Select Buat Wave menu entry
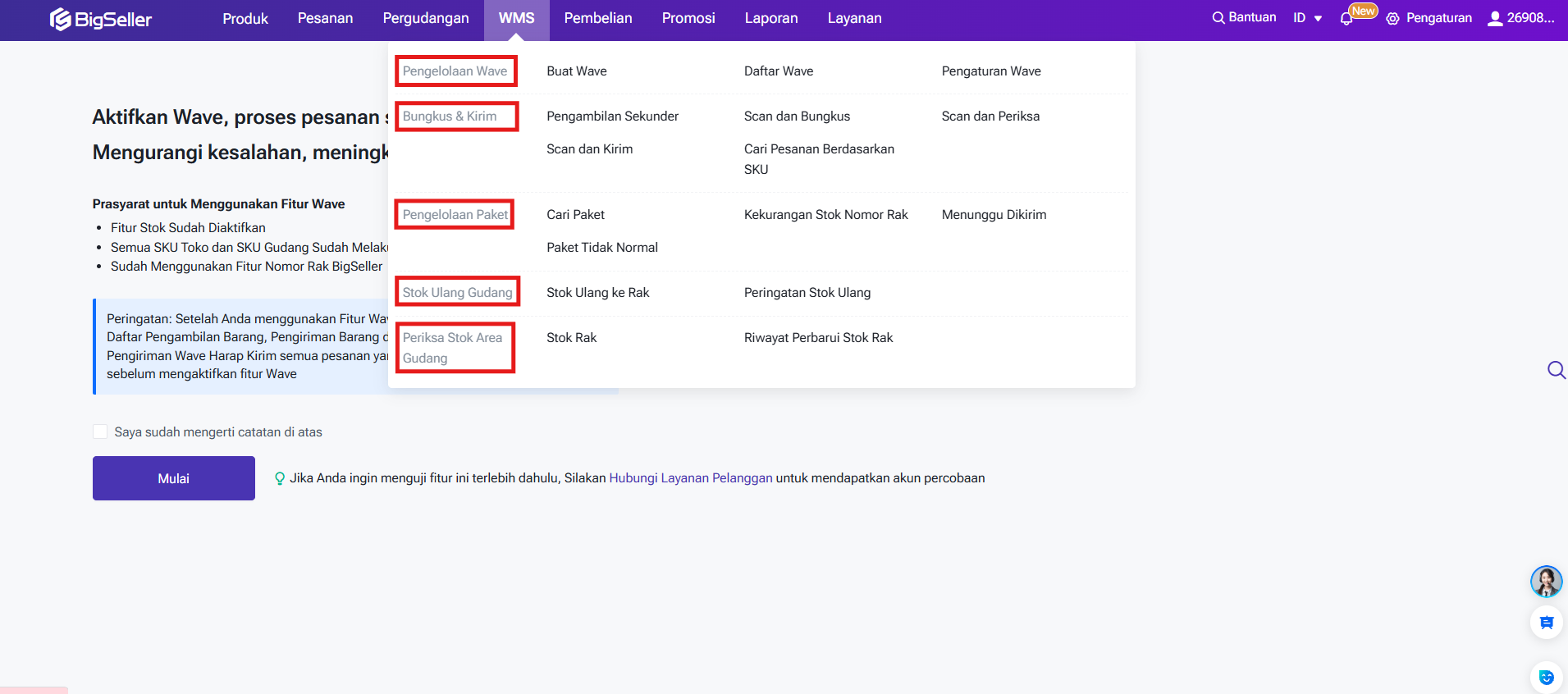 click(577, 71)
